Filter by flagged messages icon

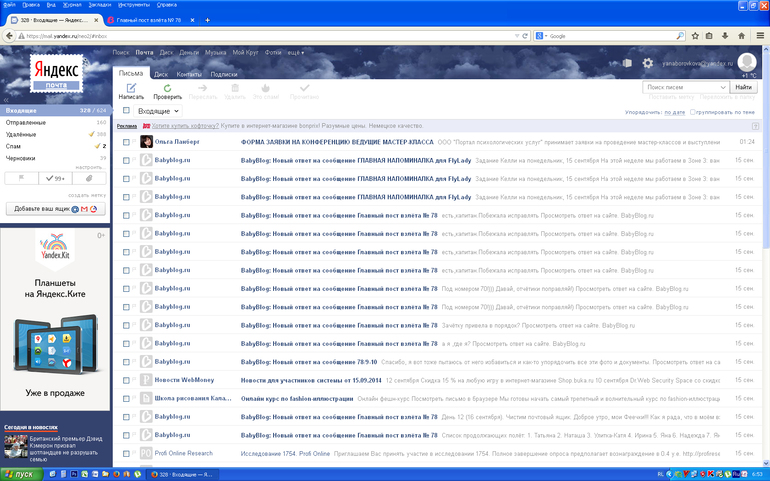[x=22, y=177]
